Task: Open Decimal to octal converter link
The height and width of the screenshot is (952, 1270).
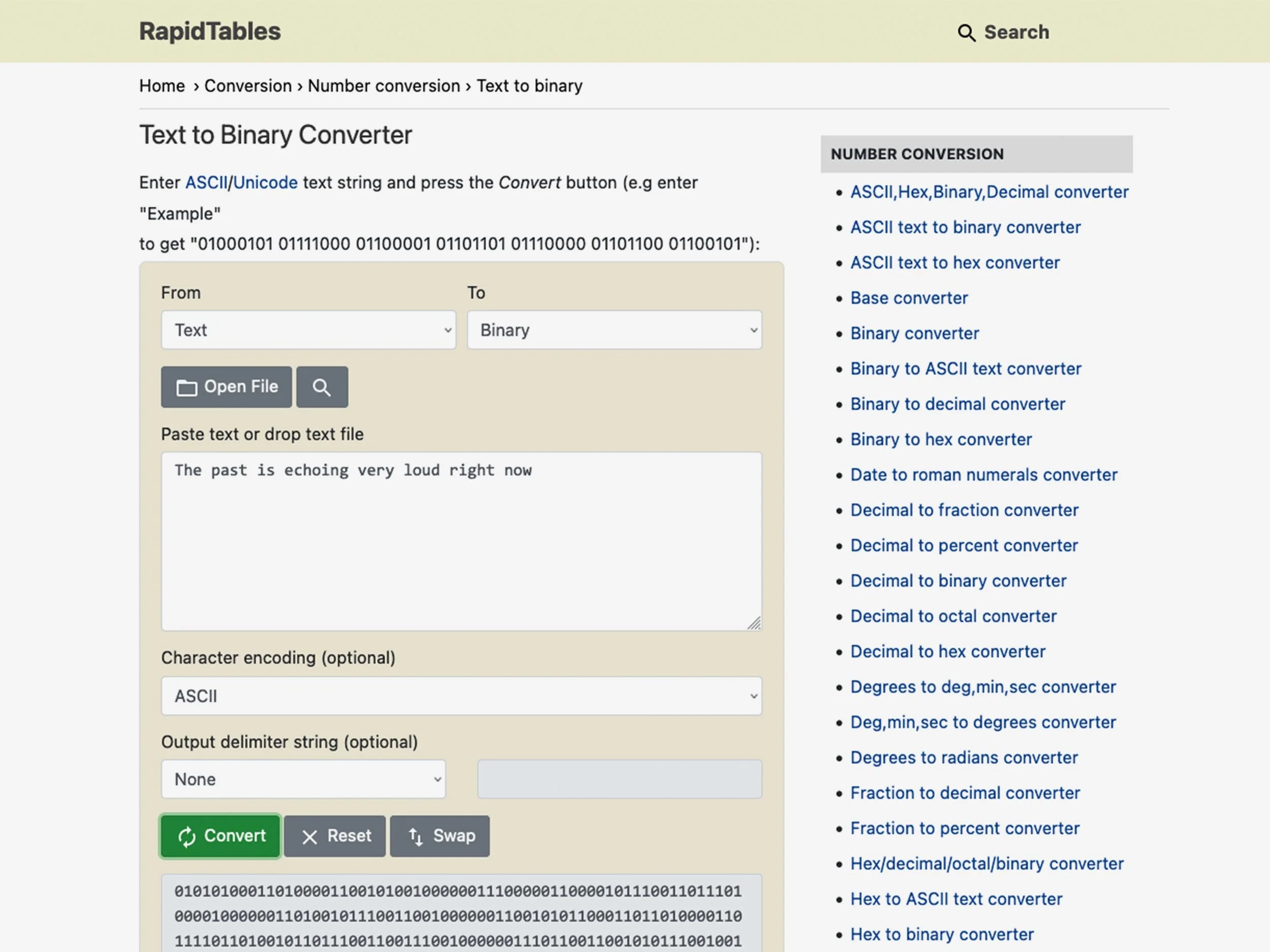Action: (x=953, y=616)
